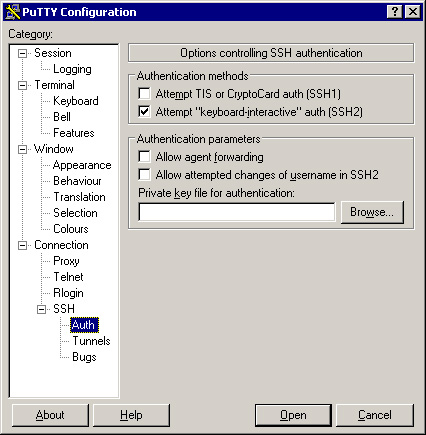Collapse the Window tree node
The width and height of the screenshot is (426, 435).
22,149
